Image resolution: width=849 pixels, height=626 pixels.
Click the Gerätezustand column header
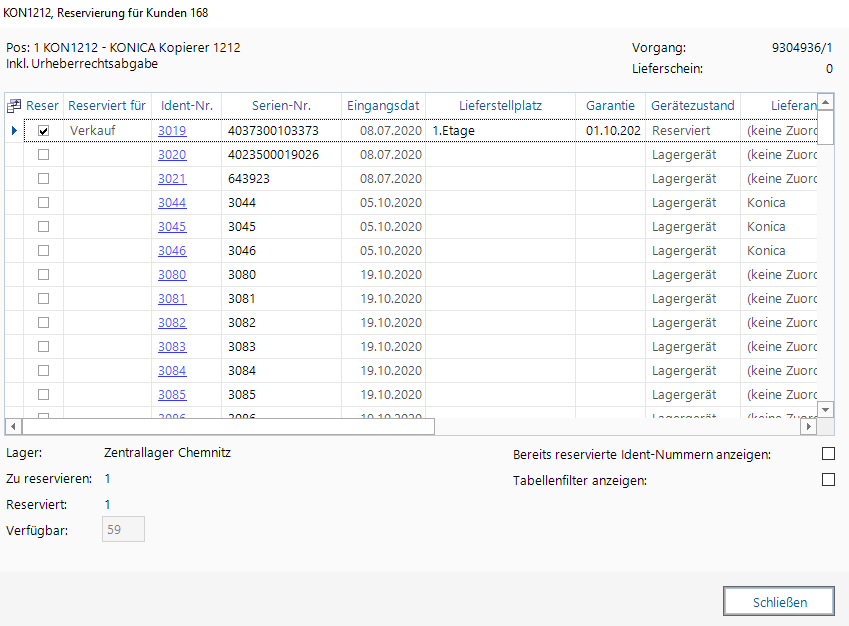point(692,106)
